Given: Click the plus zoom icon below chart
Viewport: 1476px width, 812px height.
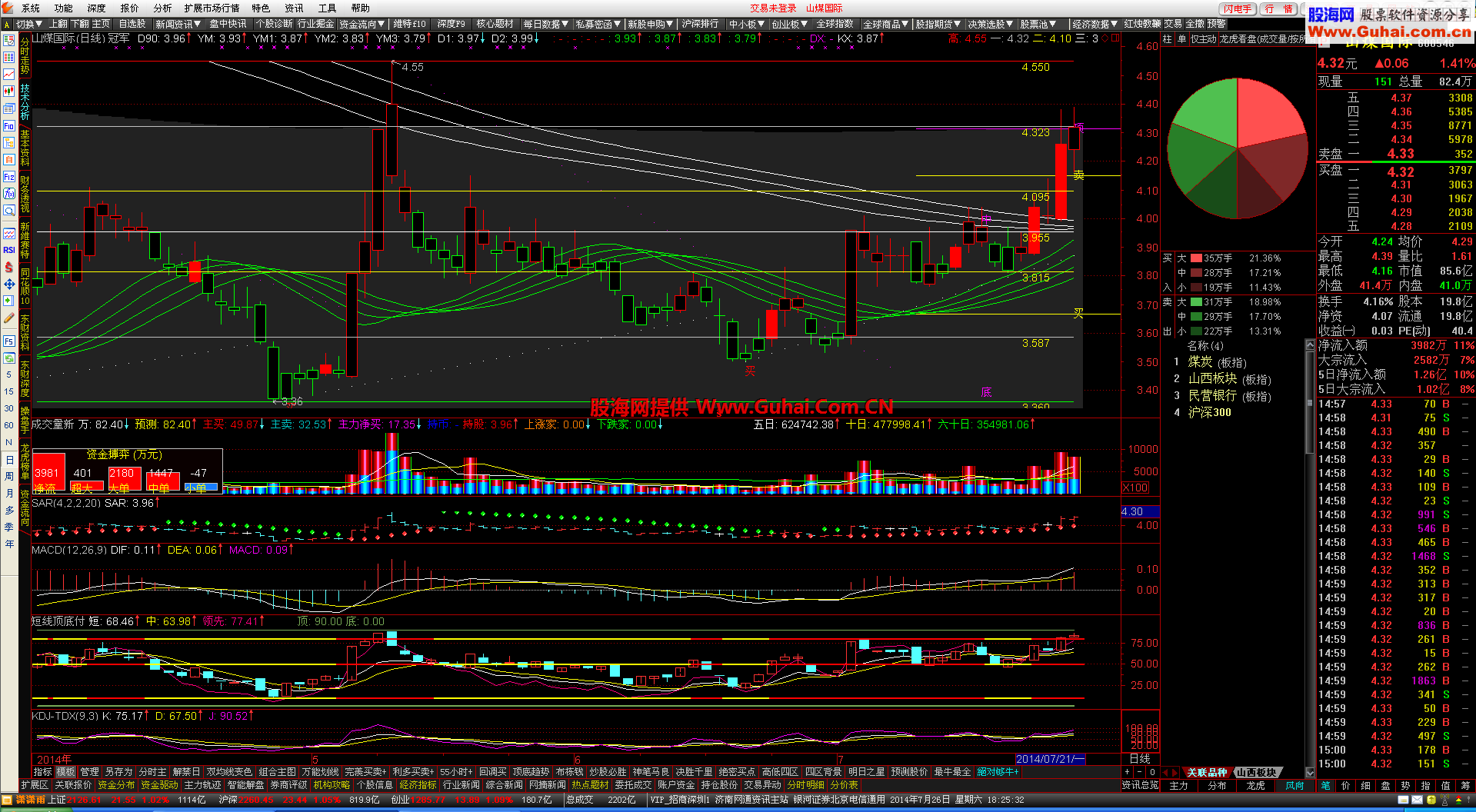Looking at the screenshot, I should point(1128,772).
